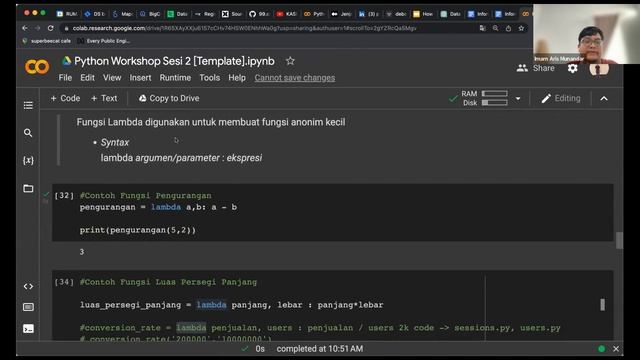Open the Runtime menu
The image size is (640, 360).
pyautogui.click(x=175, y=78)
